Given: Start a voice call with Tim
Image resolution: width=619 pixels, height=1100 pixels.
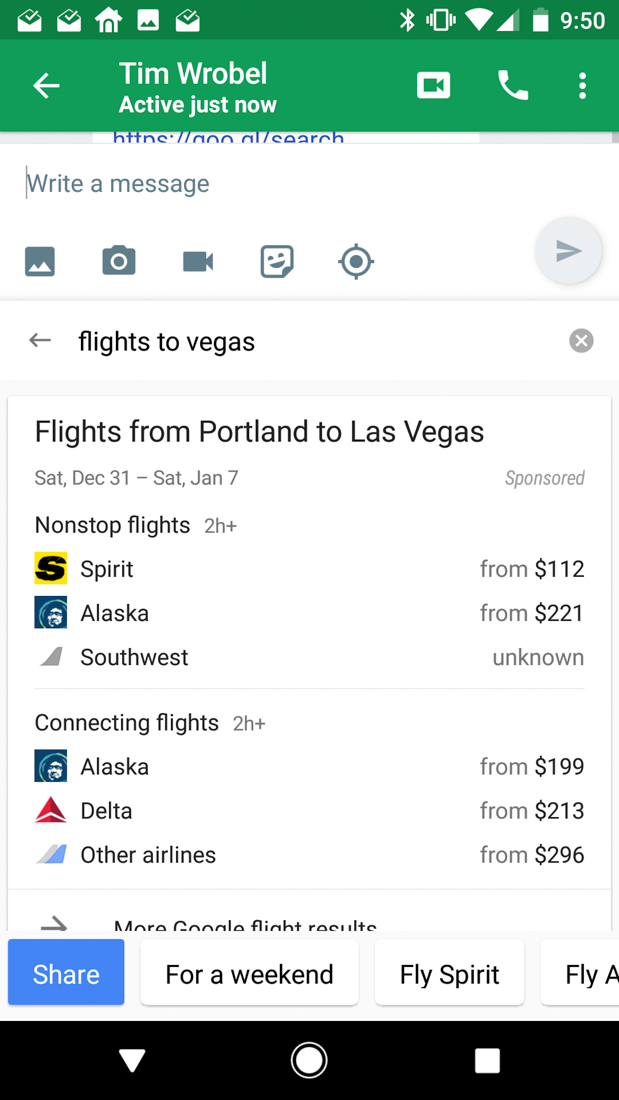Looking at the screenshot, I should click(513, 86).
